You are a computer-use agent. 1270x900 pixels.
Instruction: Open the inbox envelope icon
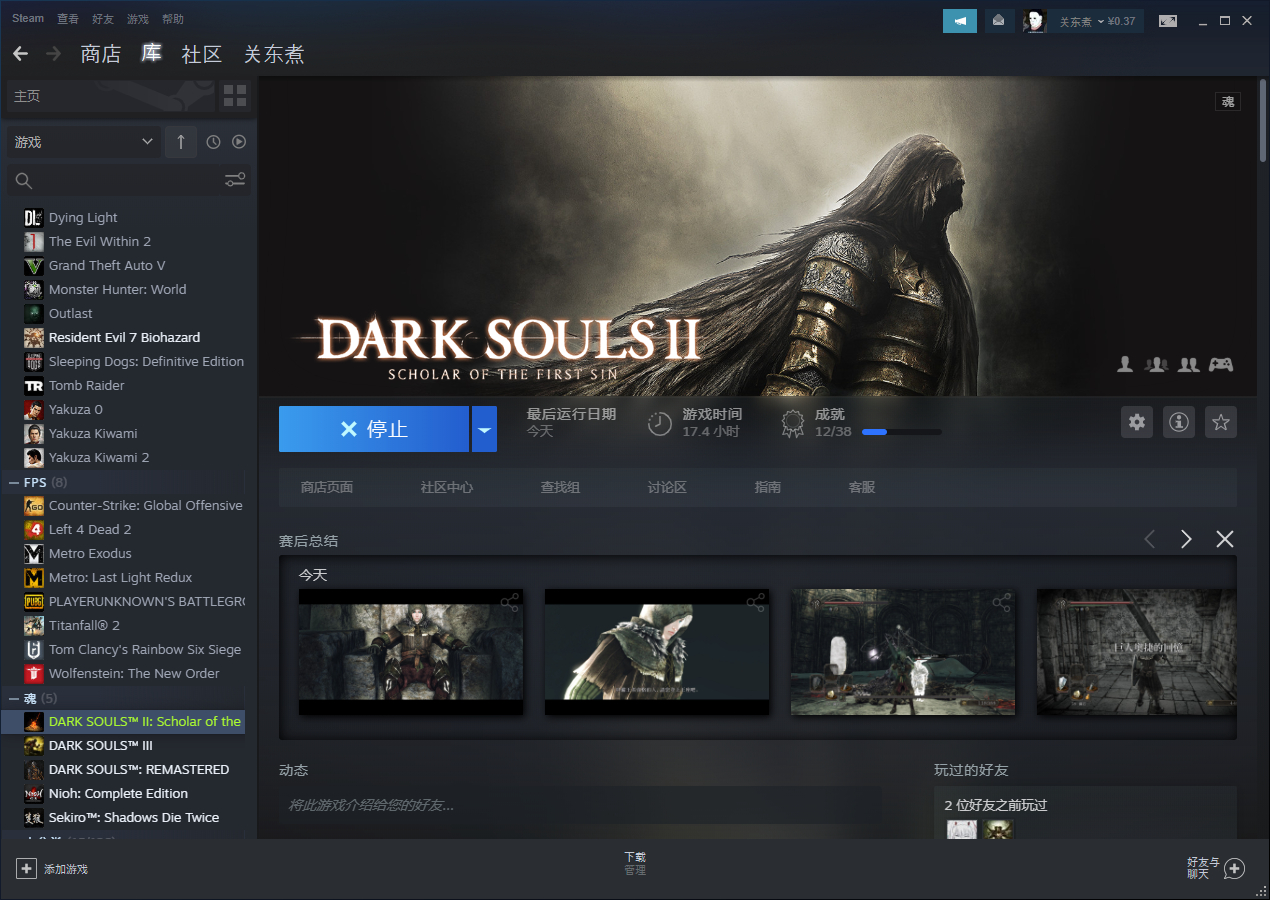click(x=998, y=21)
